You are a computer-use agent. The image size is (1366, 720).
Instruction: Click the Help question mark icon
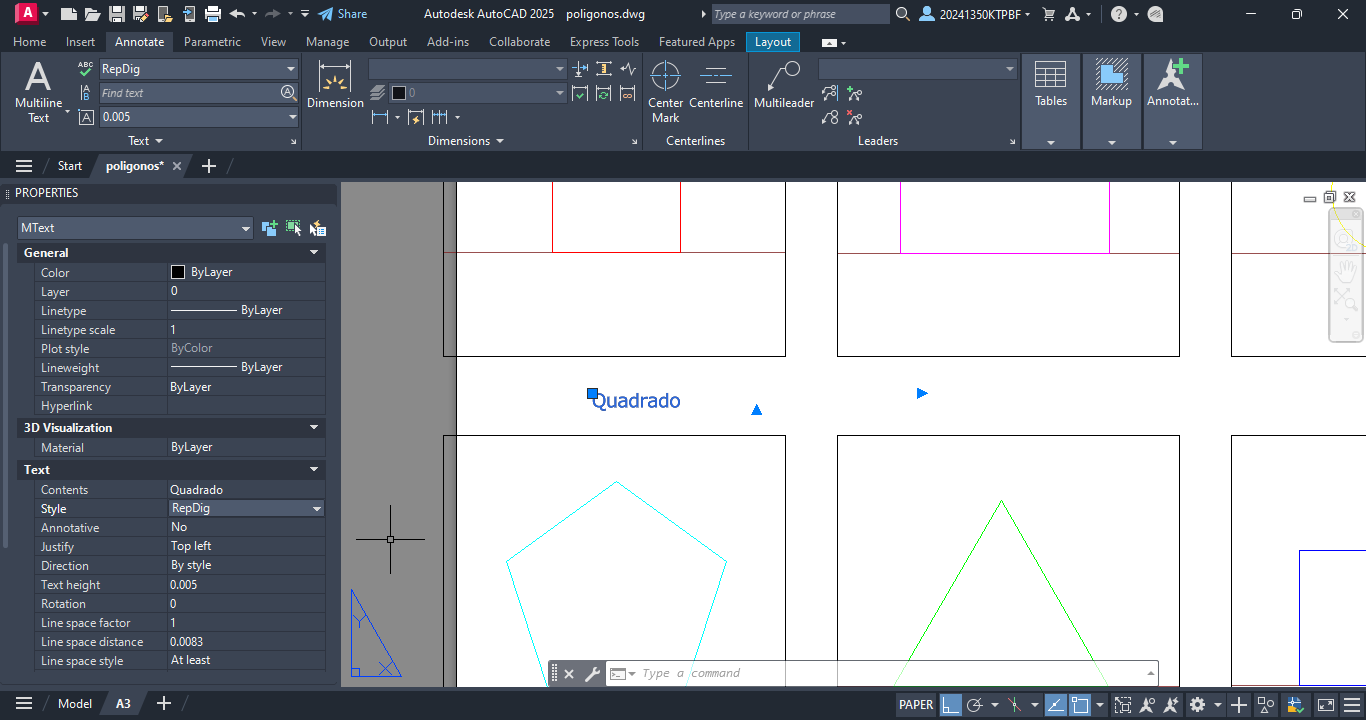(x=1118, y=14)
